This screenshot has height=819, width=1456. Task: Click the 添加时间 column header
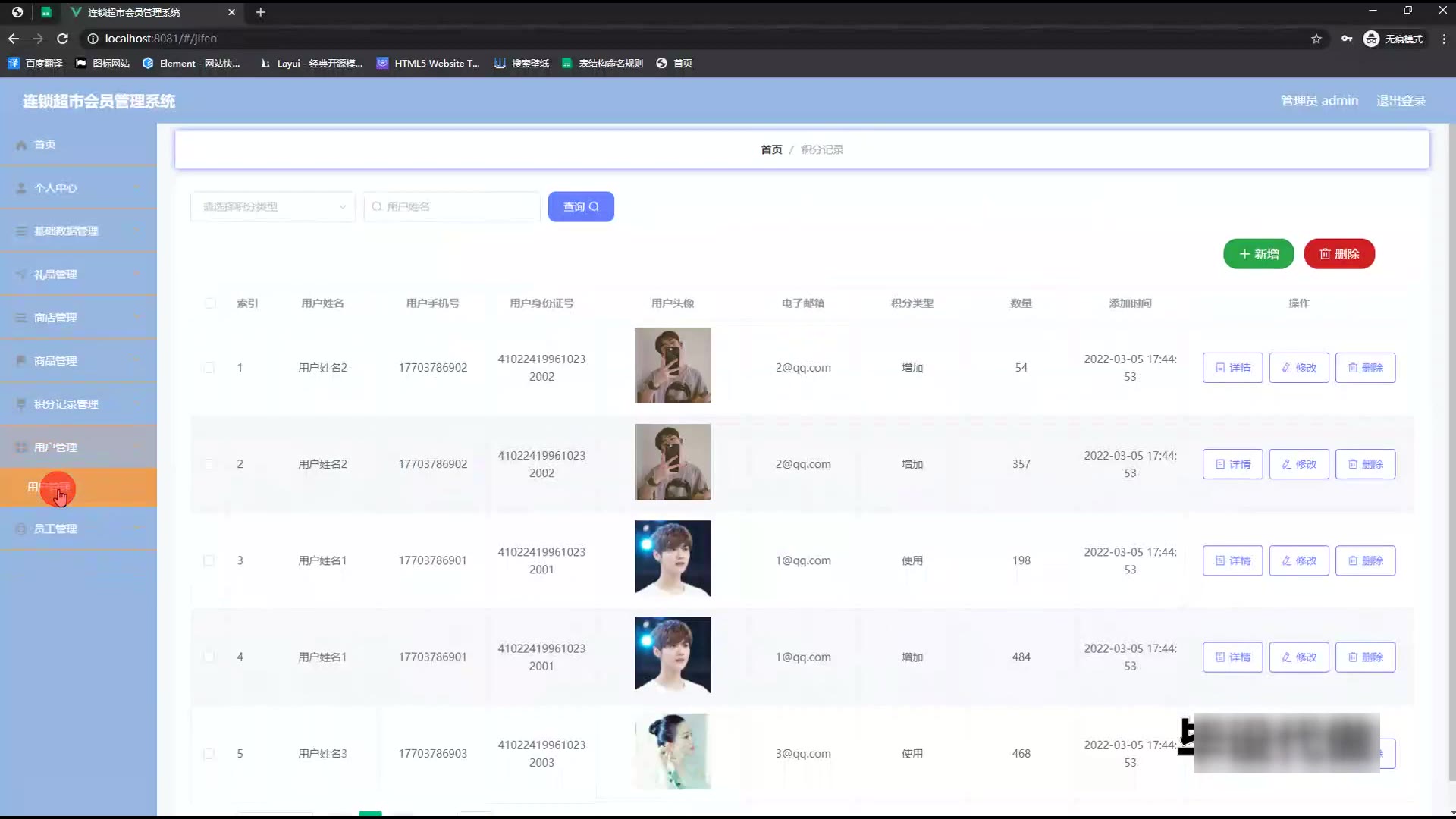click(1130, 303)
